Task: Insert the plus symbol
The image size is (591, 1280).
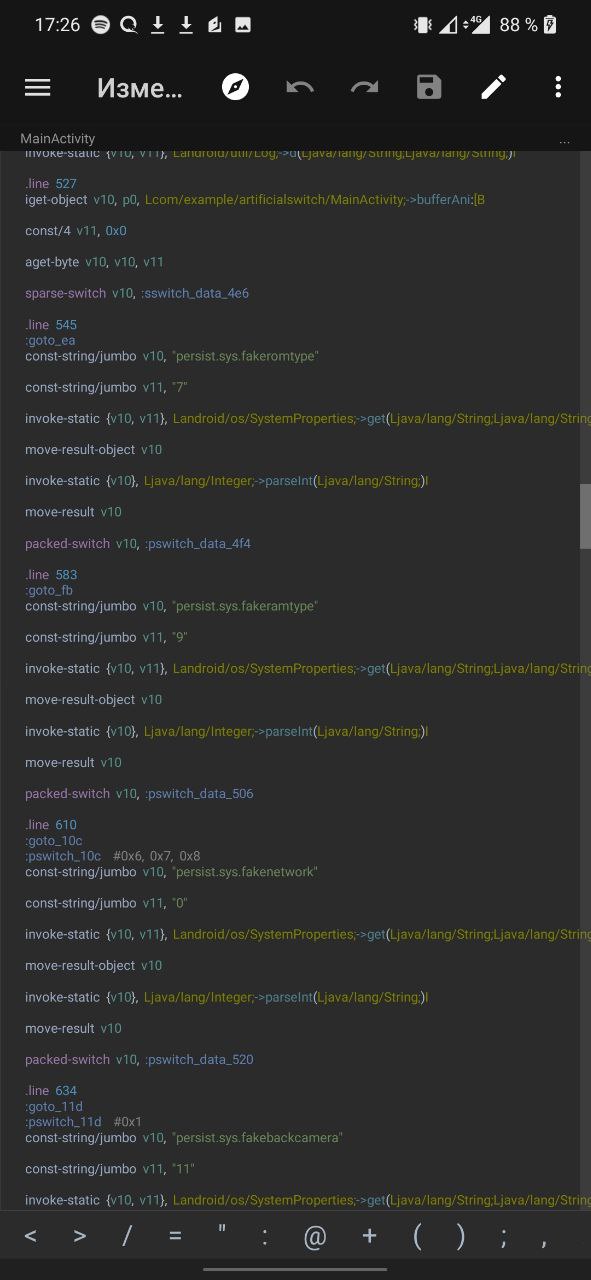Action: coord(369,1237)
